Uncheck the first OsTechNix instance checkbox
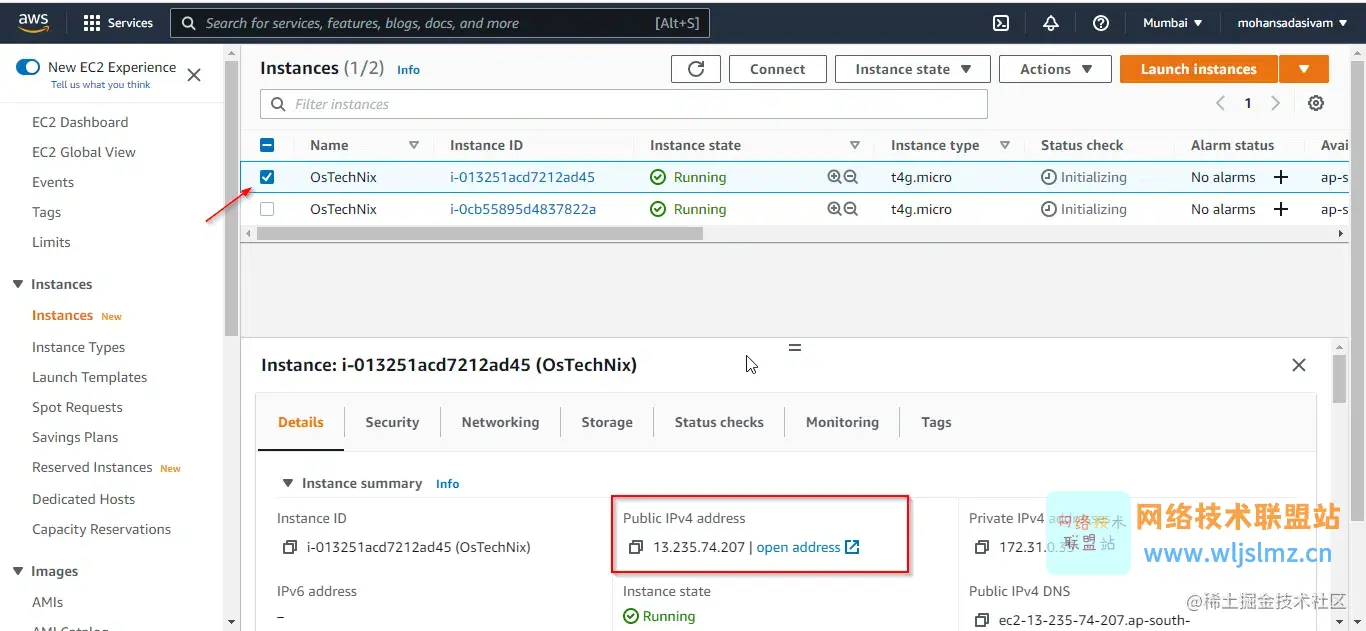 tap(267, 177)
